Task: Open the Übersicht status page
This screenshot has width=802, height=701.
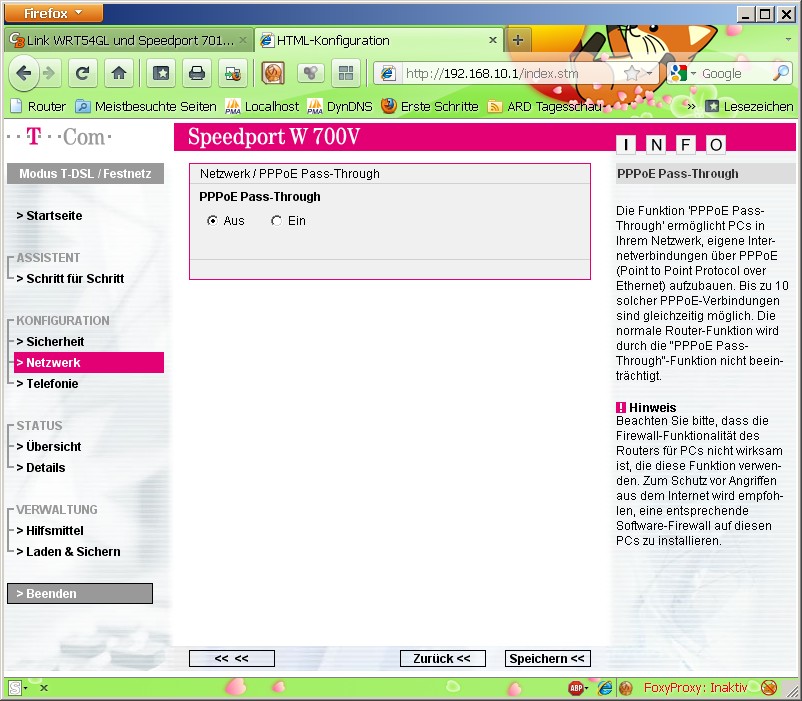Action: [x=49, y=446]
